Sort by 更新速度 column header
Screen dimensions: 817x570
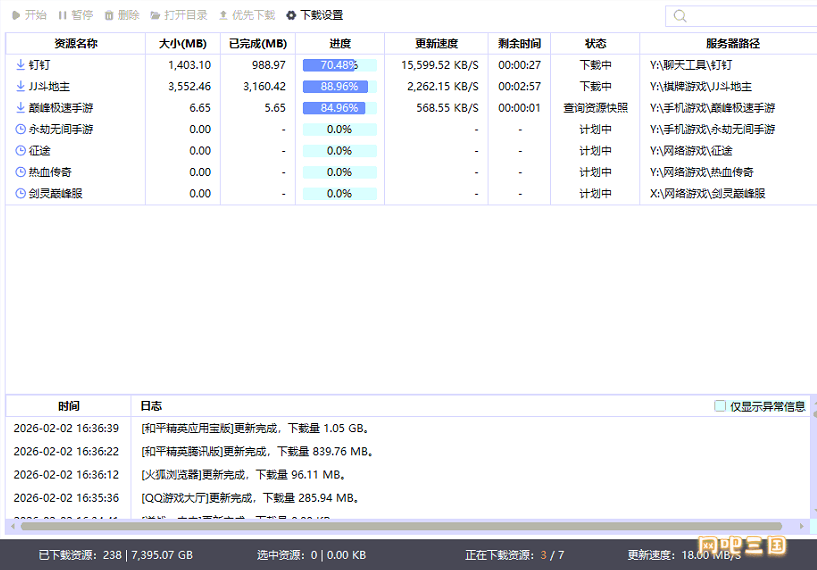coord(436,43)
